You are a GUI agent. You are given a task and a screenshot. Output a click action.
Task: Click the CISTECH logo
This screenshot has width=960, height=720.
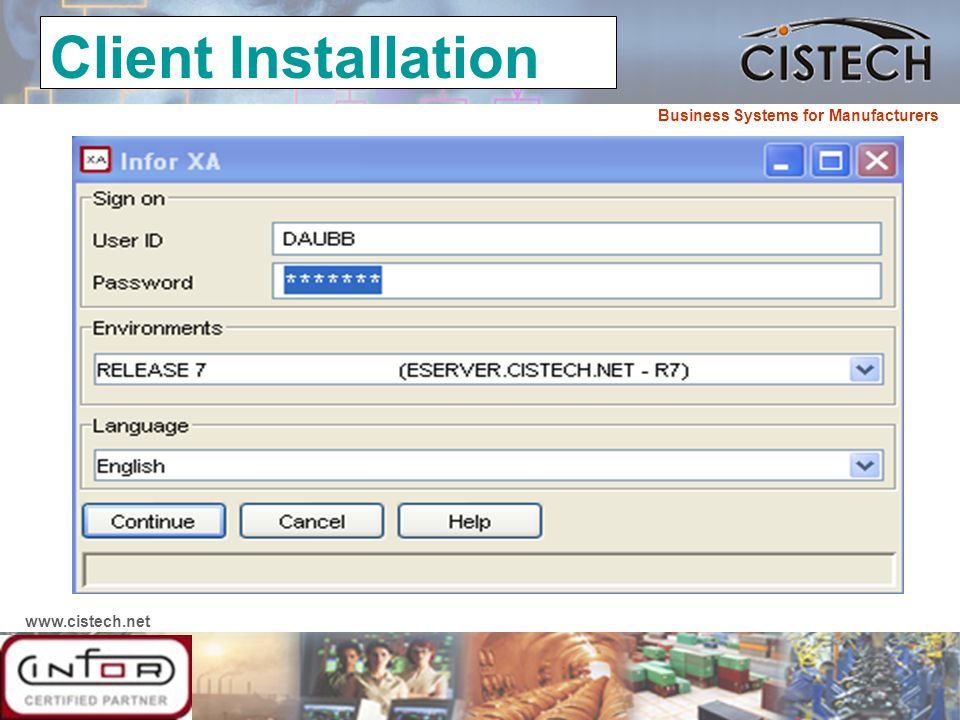pos(836,51)
